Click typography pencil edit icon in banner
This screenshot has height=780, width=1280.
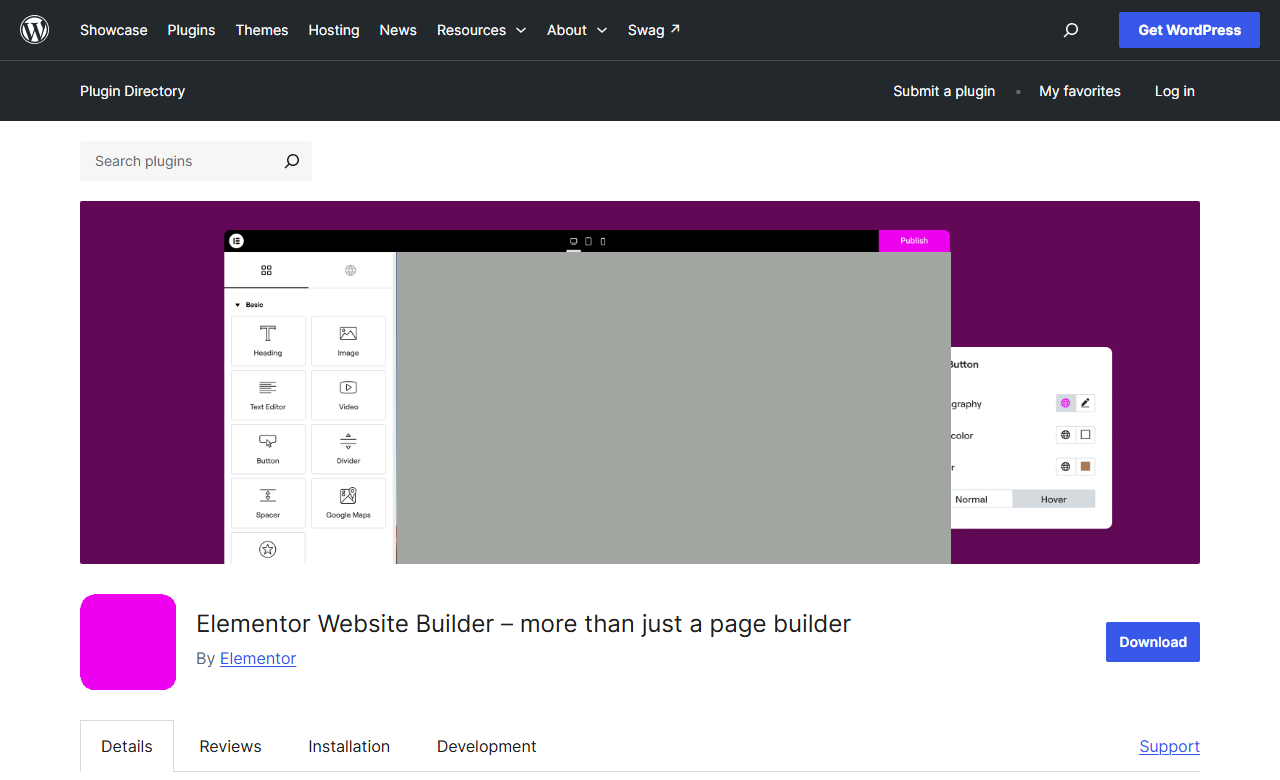1085,403
